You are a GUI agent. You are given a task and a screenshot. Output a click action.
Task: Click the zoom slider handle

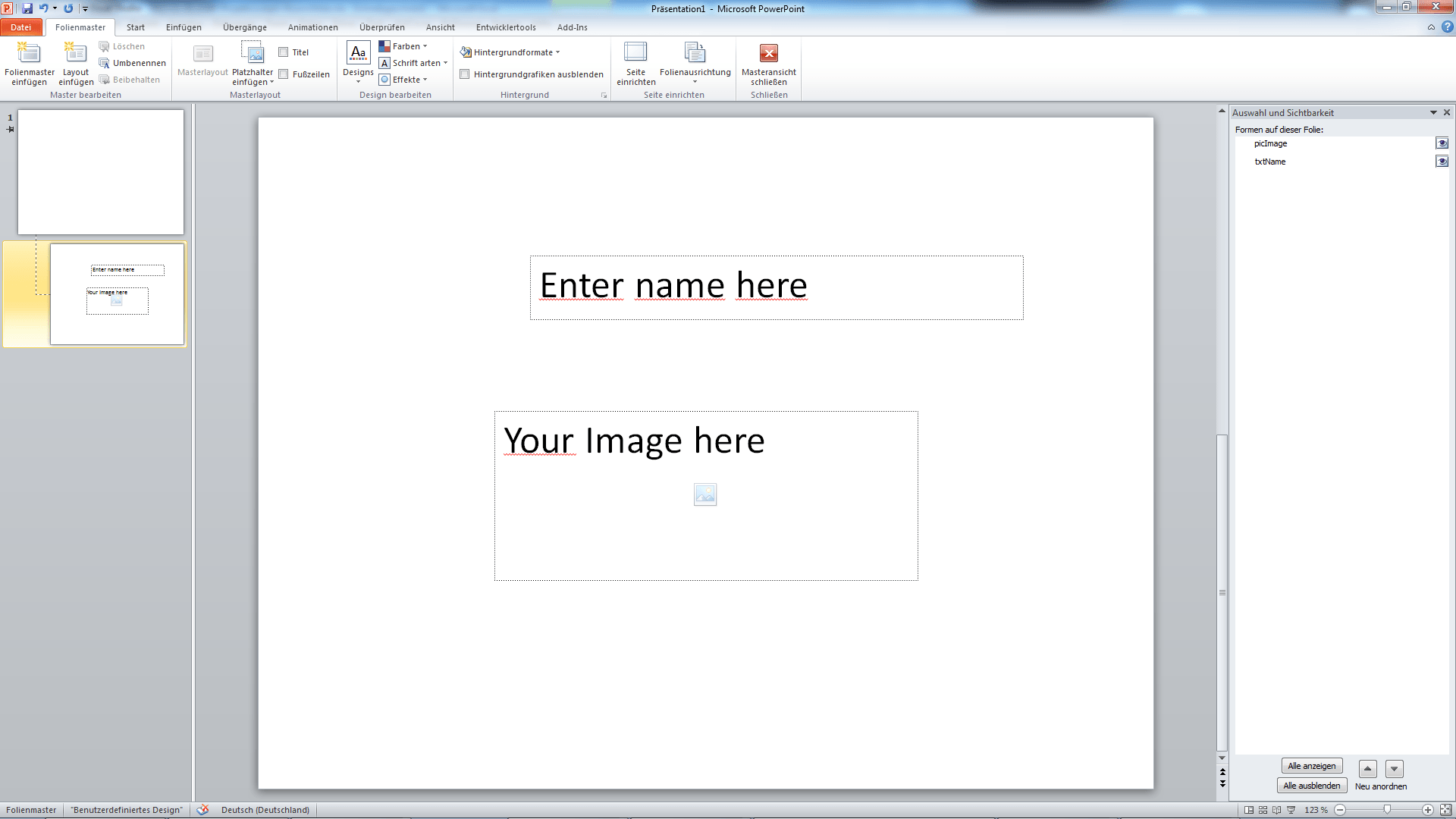point(1387,810)
